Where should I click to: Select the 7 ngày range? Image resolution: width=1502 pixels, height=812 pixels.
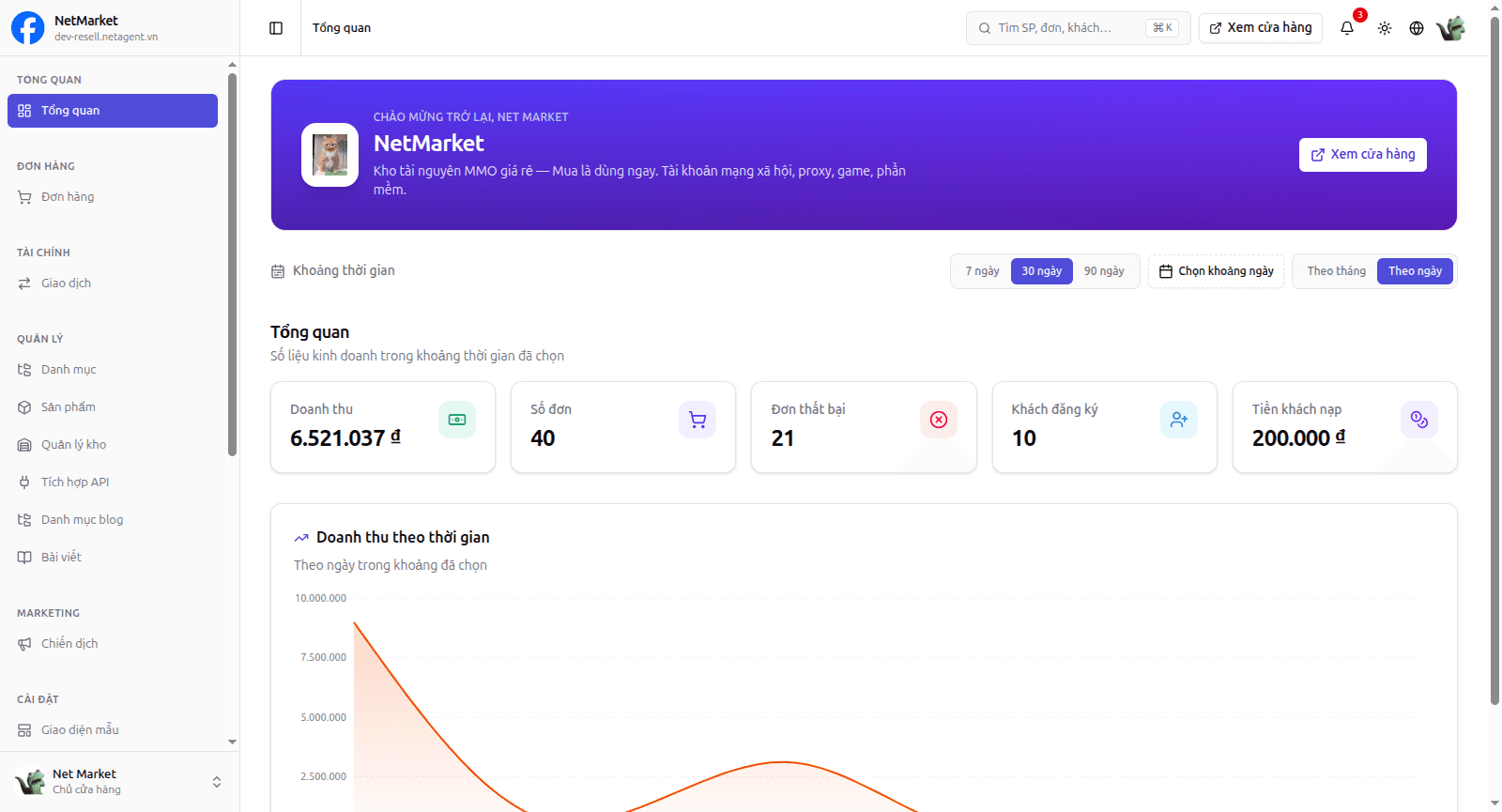click(982, 271)
